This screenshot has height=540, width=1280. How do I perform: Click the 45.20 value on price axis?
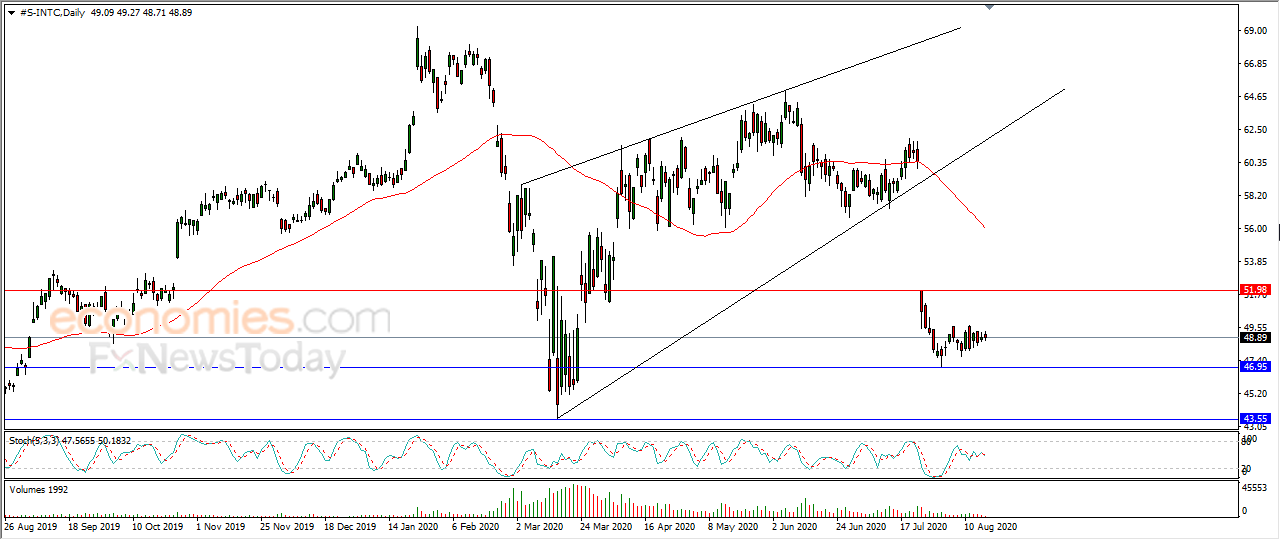click(1255, 393)
